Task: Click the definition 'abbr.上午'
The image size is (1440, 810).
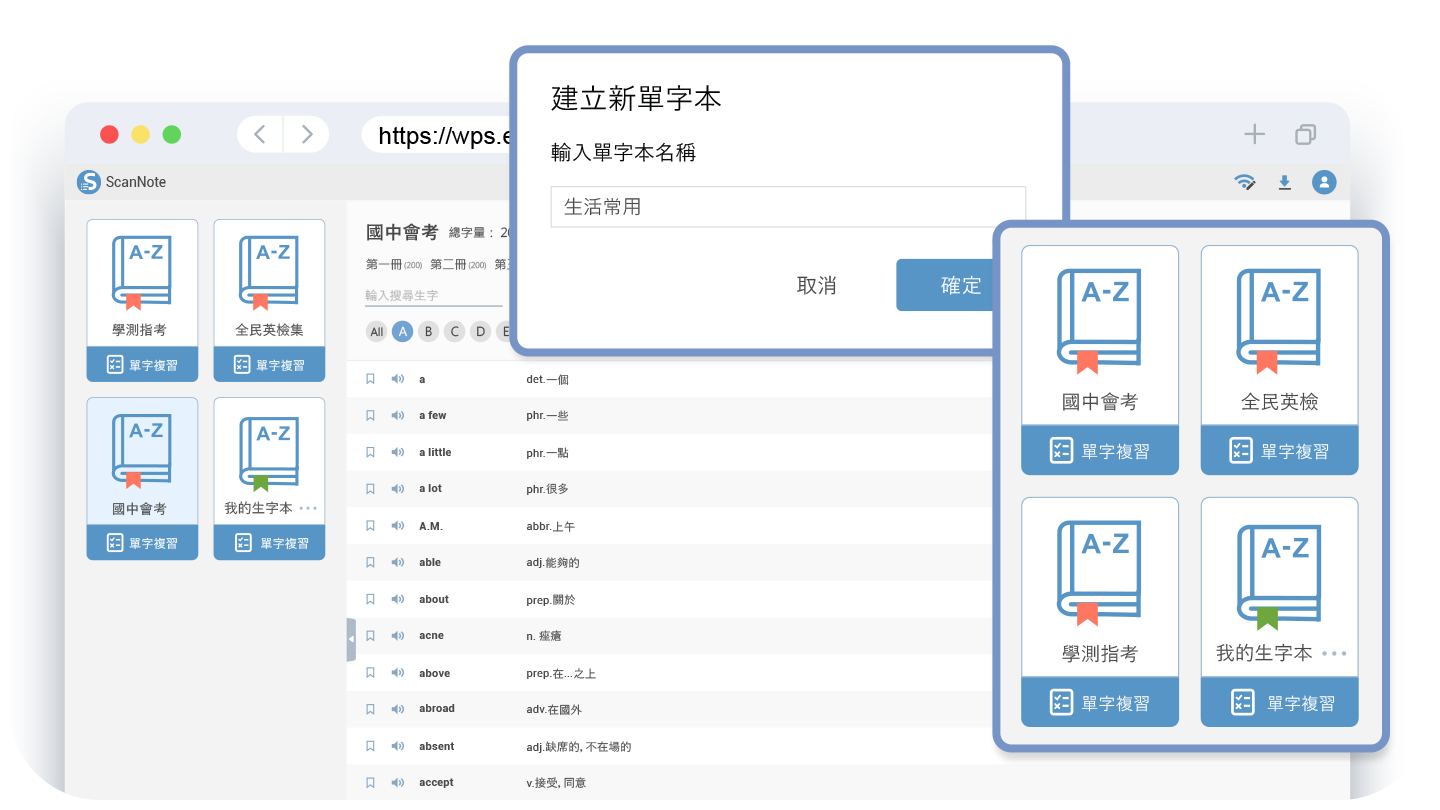Action: point(551,526)
